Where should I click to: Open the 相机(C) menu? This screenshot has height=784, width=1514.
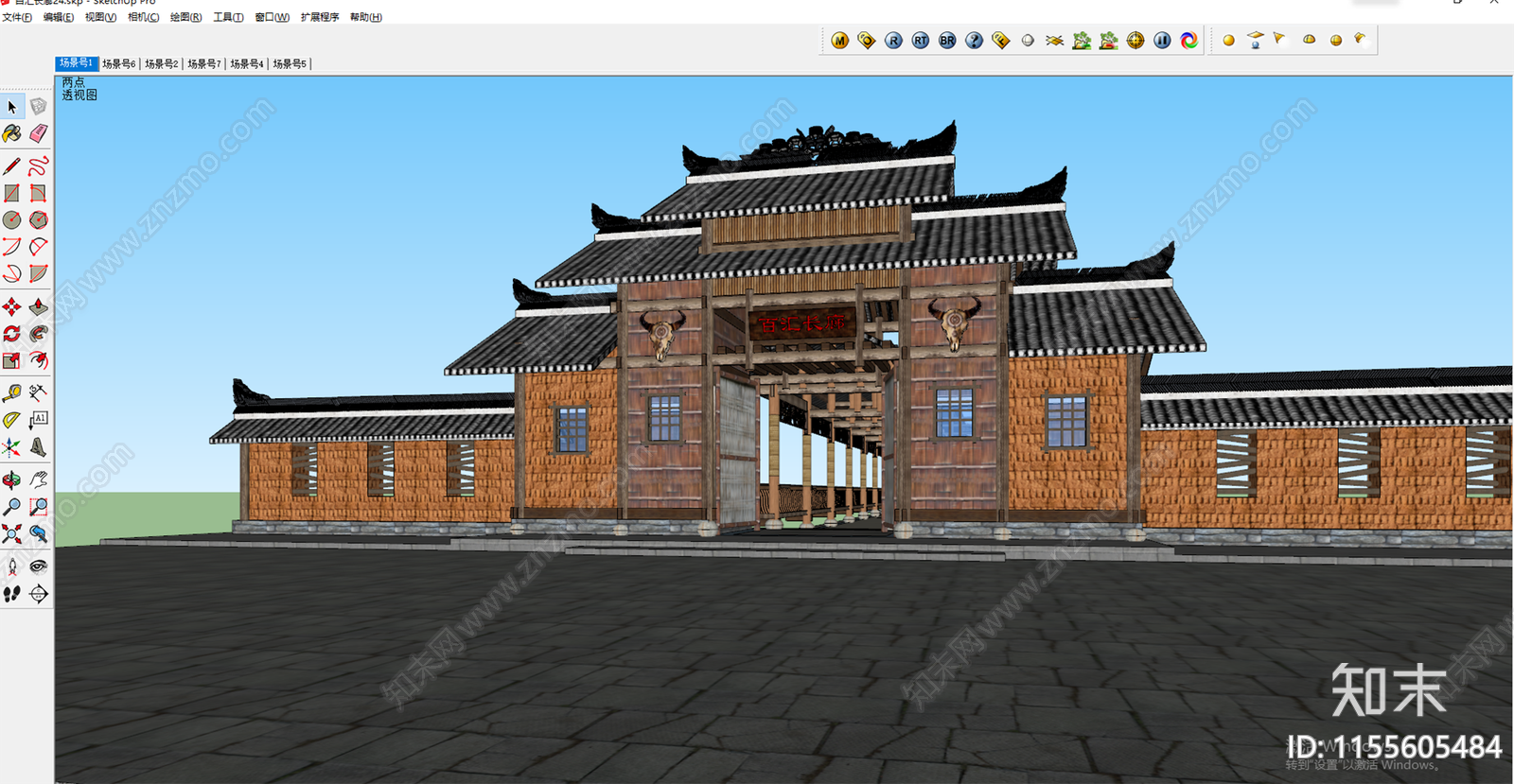(x=143, y=17)
